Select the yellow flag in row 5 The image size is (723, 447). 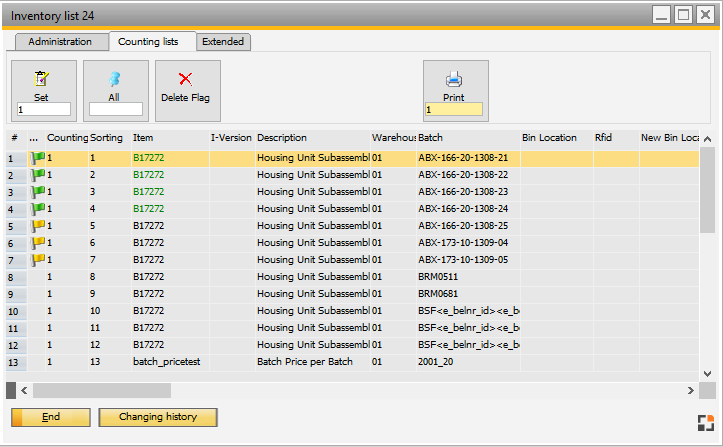coord(38,226)
